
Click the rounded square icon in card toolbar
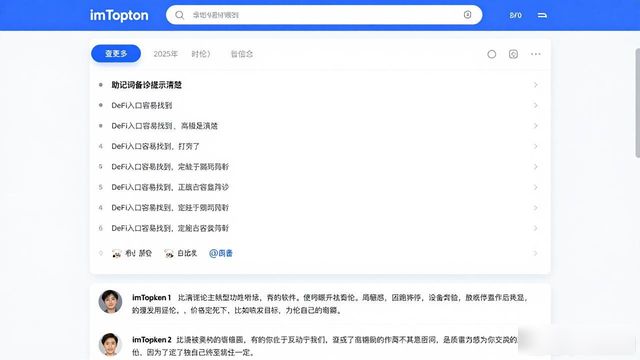click(x=513, y=54)
